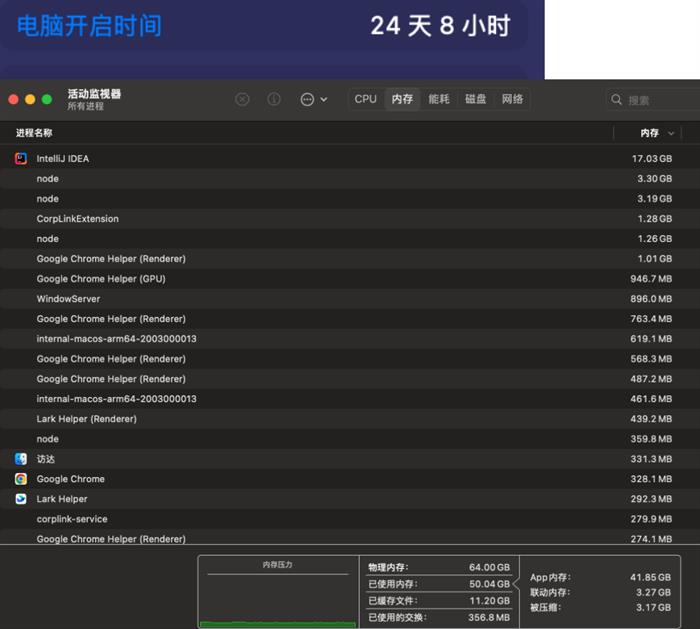The image size is (700, 629).
Task: Click the 活动监视器 window title
Action: pyautogui.click(x=94, y=94)
